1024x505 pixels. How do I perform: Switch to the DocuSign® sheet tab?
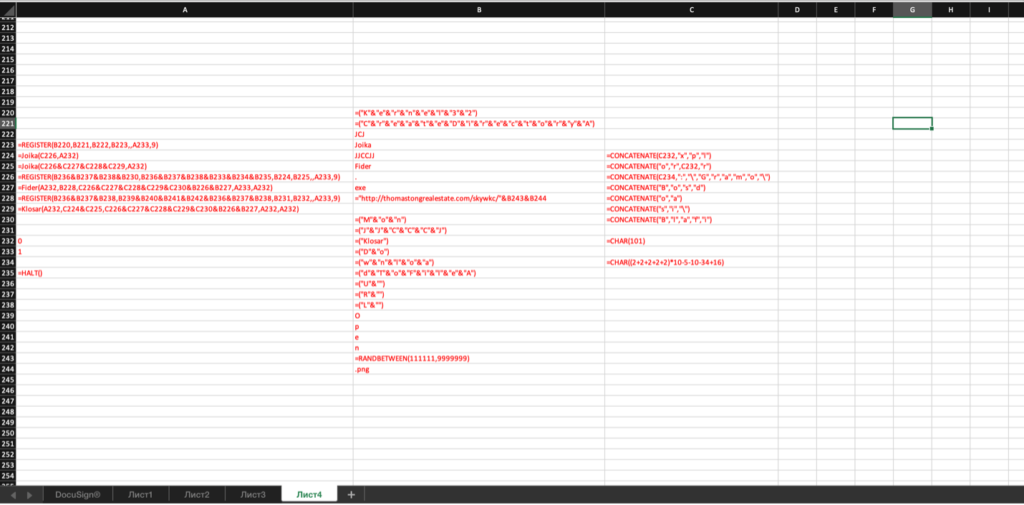78,494
